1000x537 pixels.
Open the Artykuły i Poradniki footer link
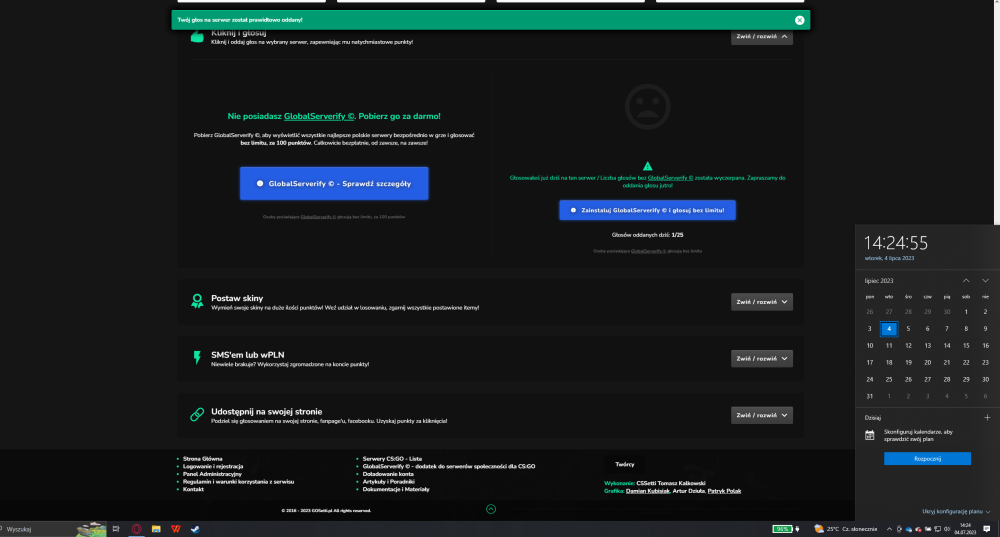click(388, 482)
